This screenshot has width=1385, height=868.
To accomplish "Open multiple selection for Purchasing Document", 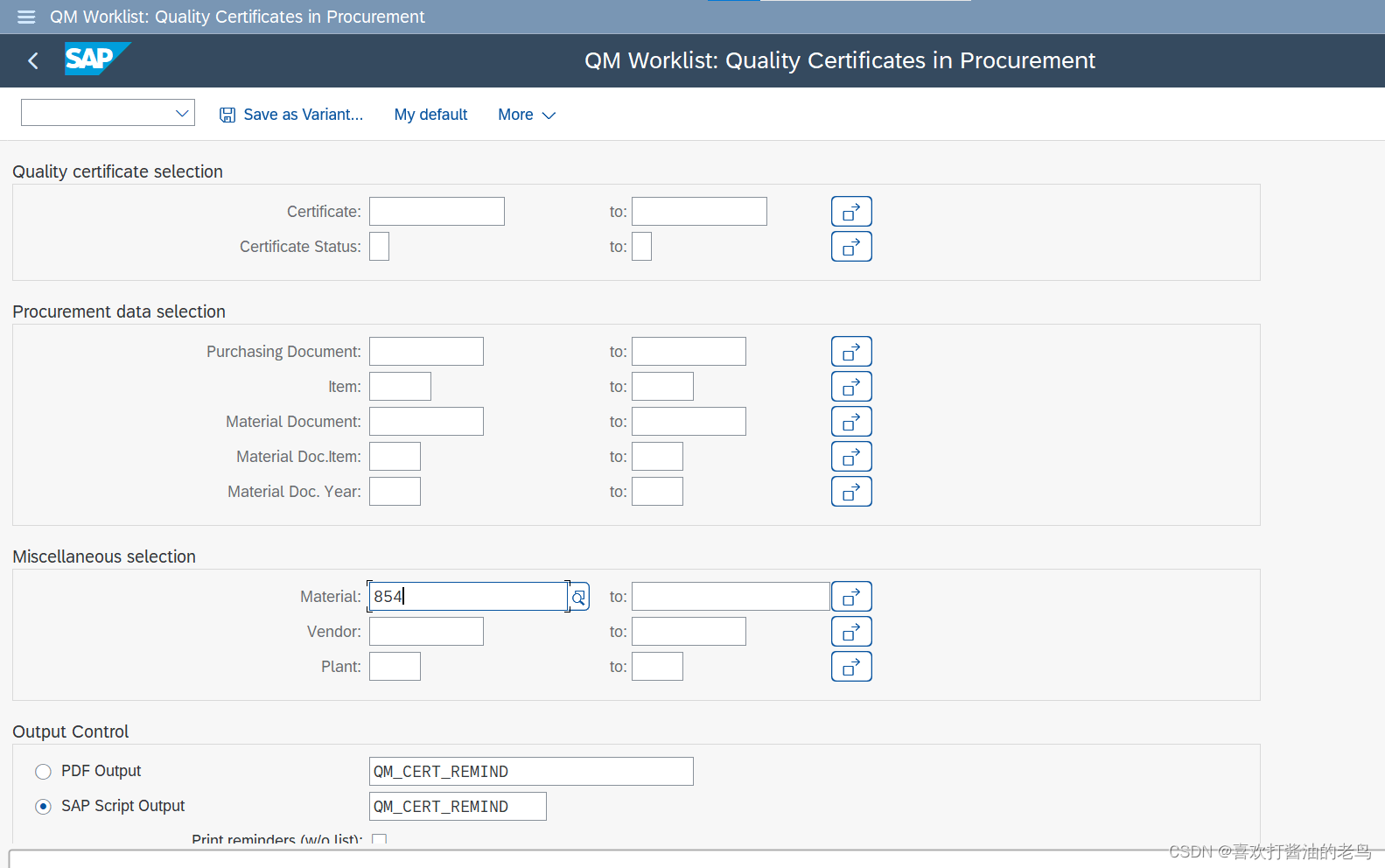I will pos(851,352).
